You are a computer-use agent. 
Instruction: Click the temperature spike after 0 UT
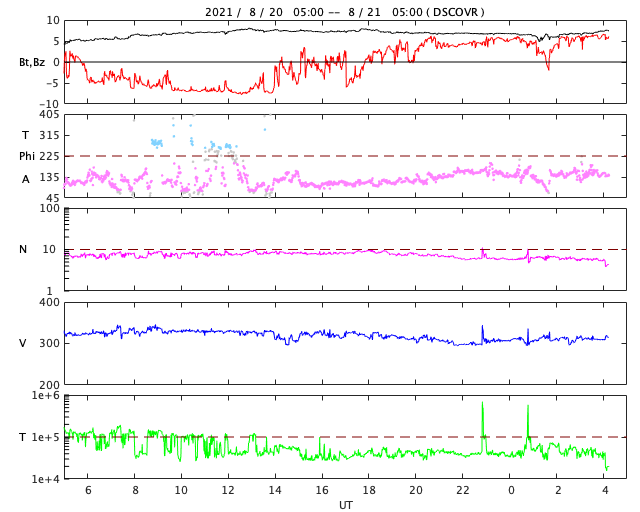528,427
